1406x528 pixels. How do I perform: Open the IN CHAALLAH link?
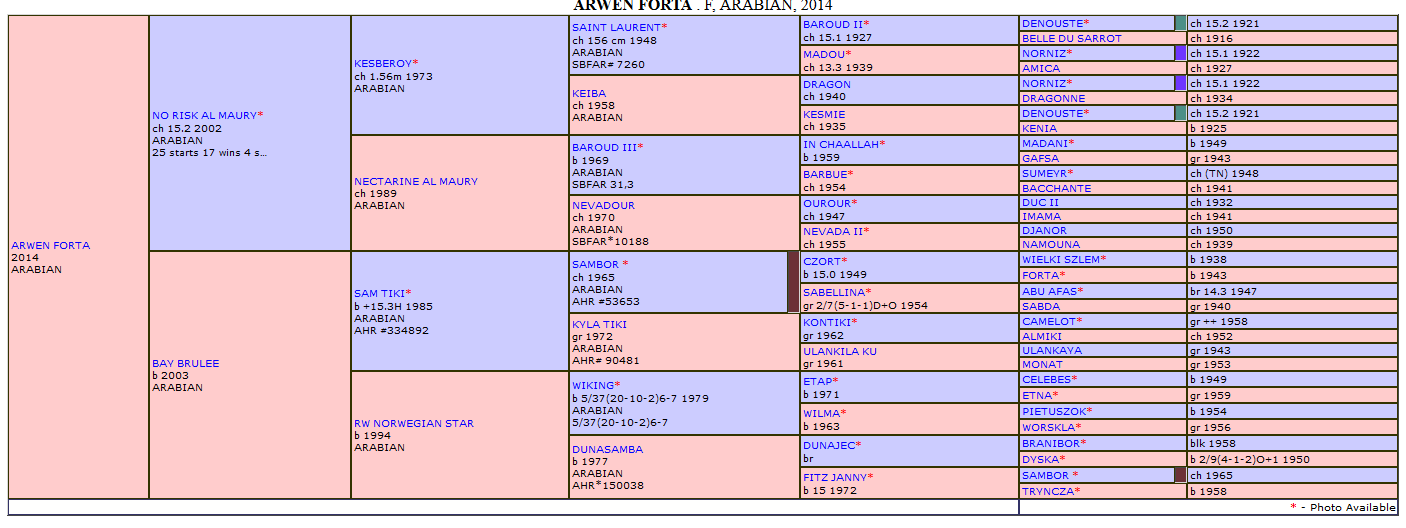[x=841, y=145]
